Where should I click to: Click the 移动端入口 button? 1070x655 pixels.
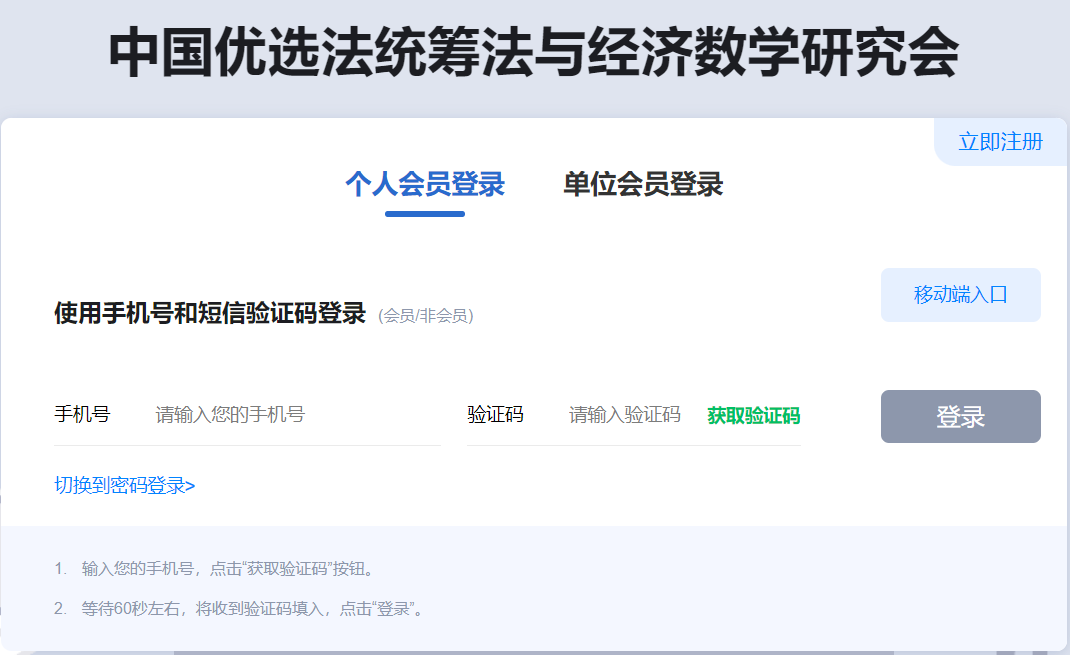[x=959, y=294]
